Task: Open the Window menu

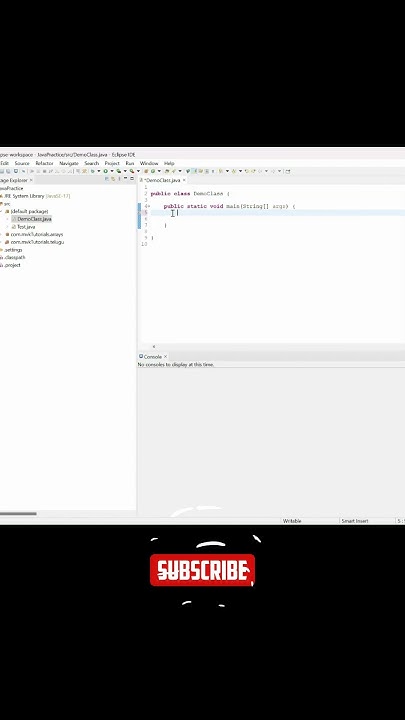Action: [149, 163]
